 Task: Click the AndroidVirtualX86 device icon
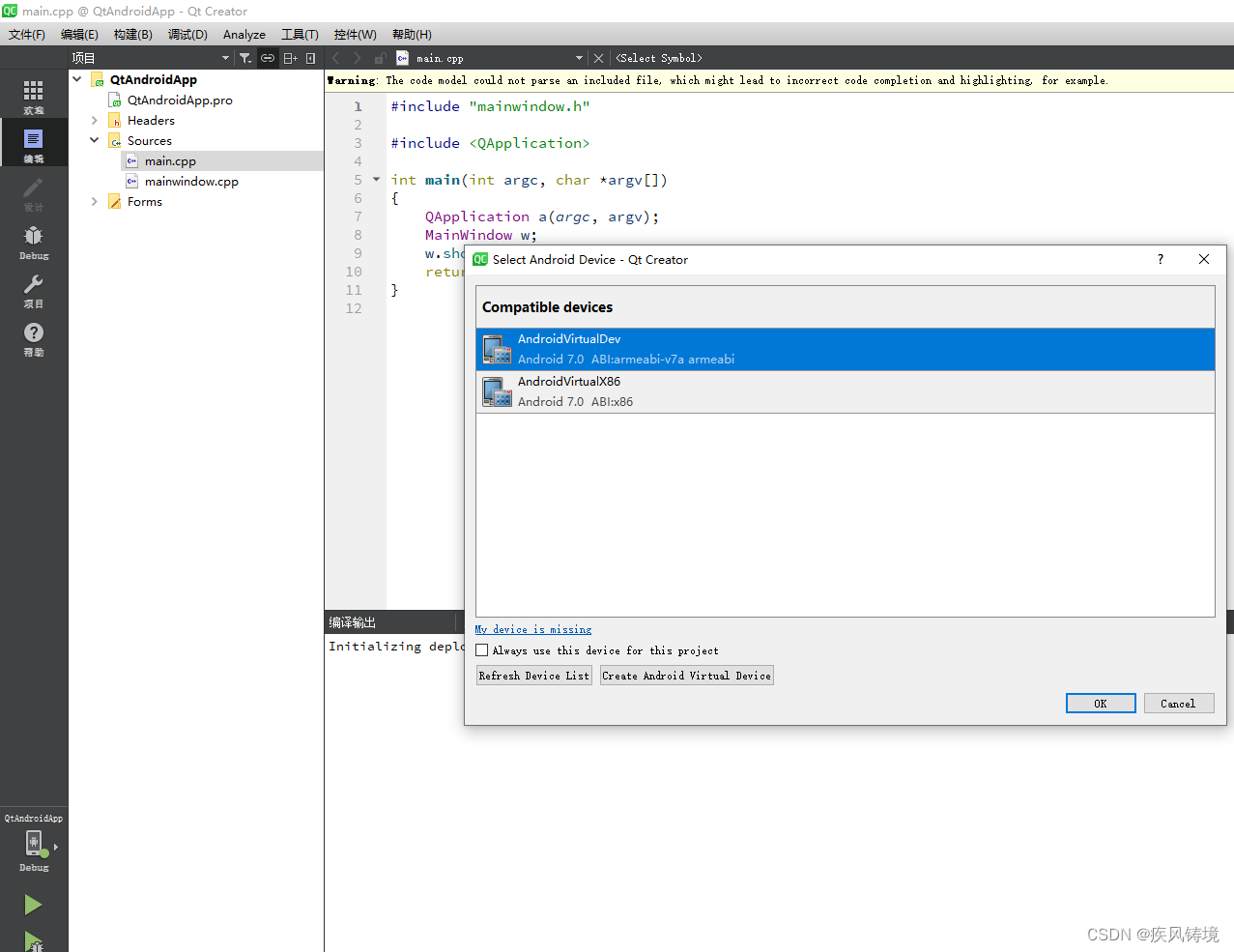(497, 391)
